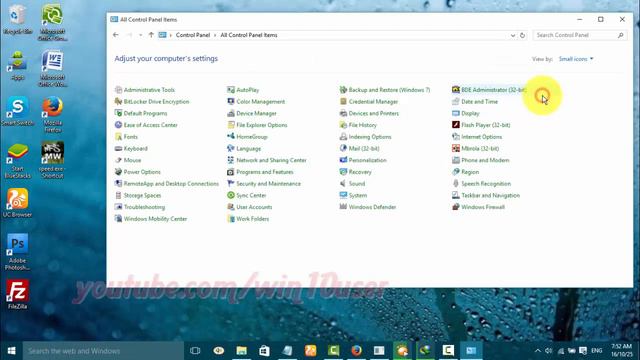Open the Mbrola (32-bit) icon
Image resolution: width=640 pixels, height=360 pixels.
click(x=456, y=149)
